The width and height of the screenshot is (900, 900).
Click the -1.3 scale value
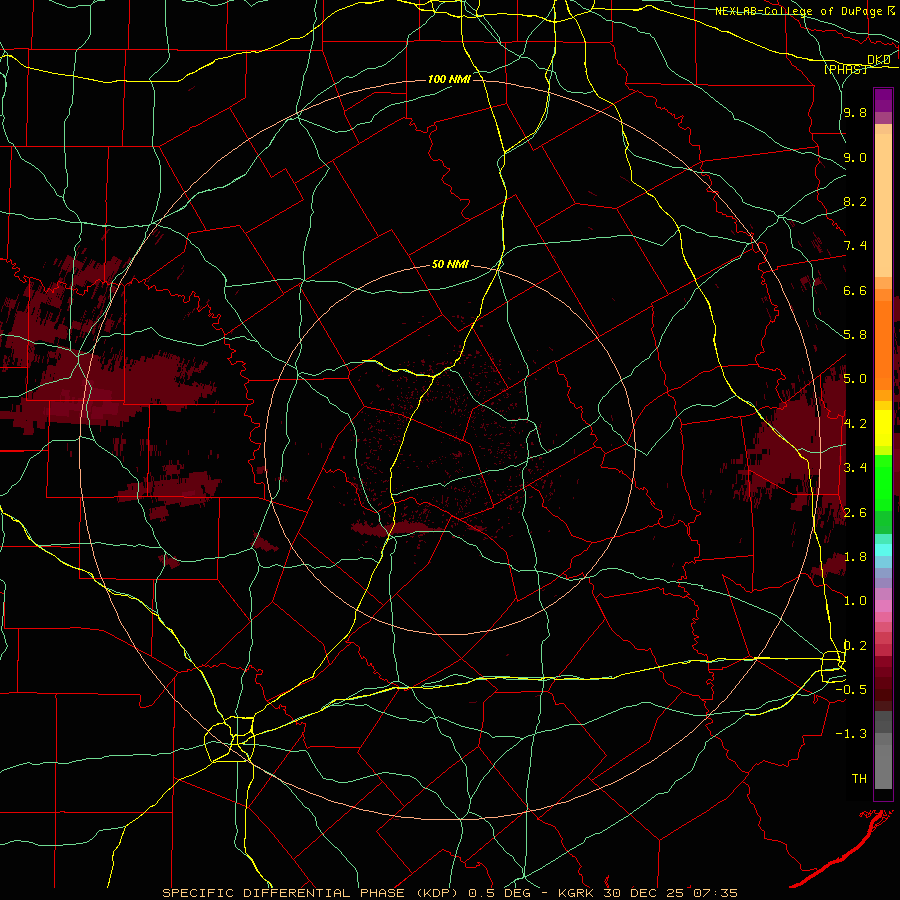point(851,734)
